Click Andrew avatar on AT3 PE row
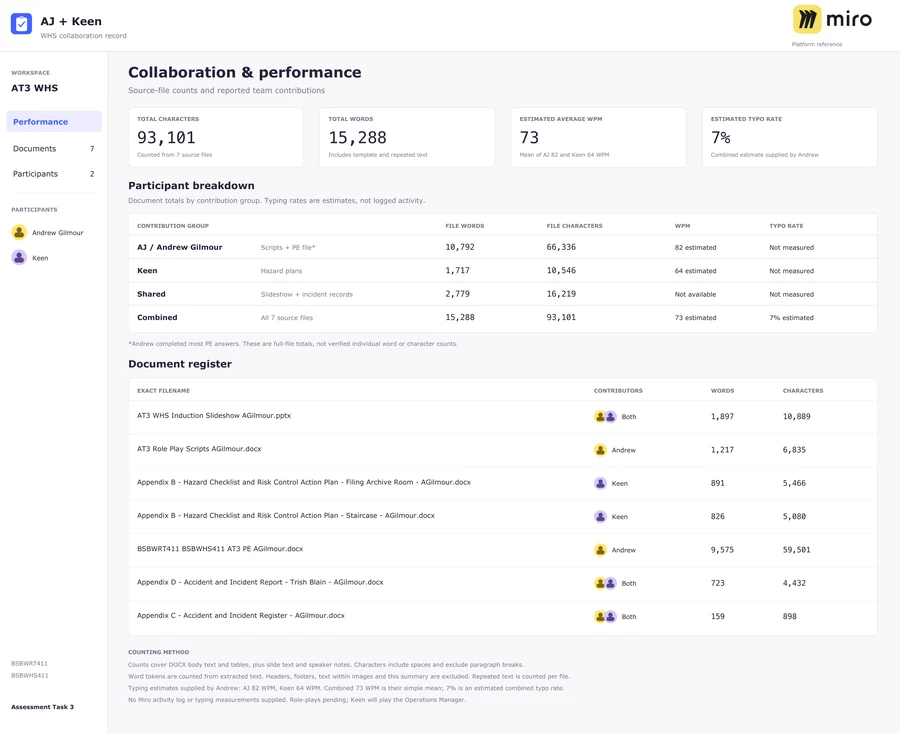Image resolution: width=900 pixels, height=734 pixels. click(600, 550)
